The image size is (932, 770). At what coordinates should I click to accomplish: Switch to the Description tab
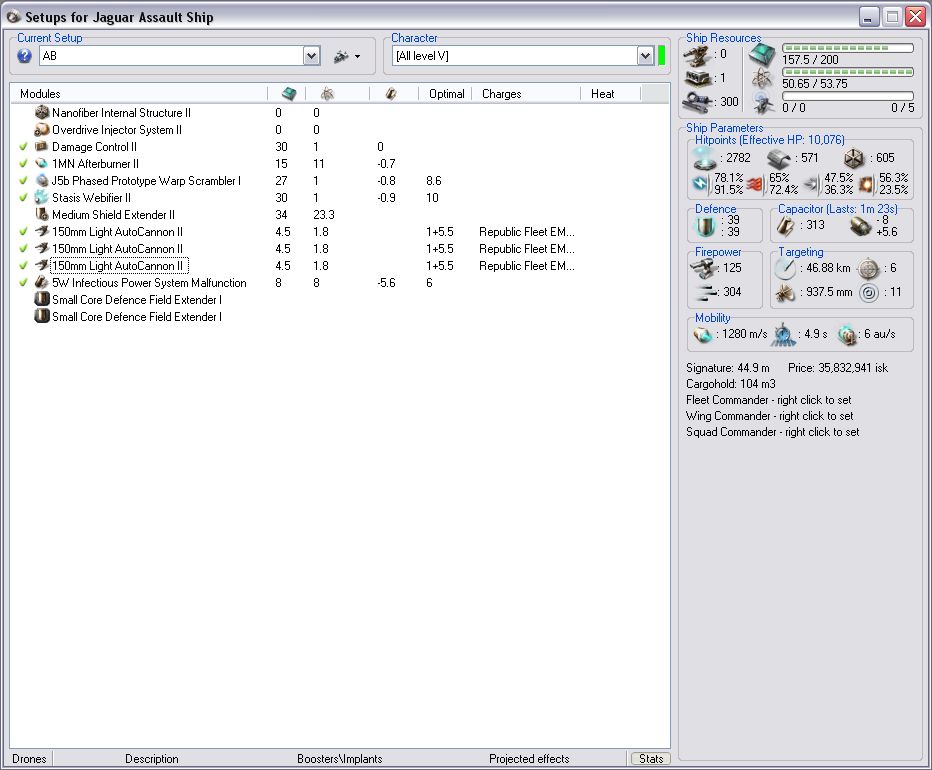coord(152,759)
